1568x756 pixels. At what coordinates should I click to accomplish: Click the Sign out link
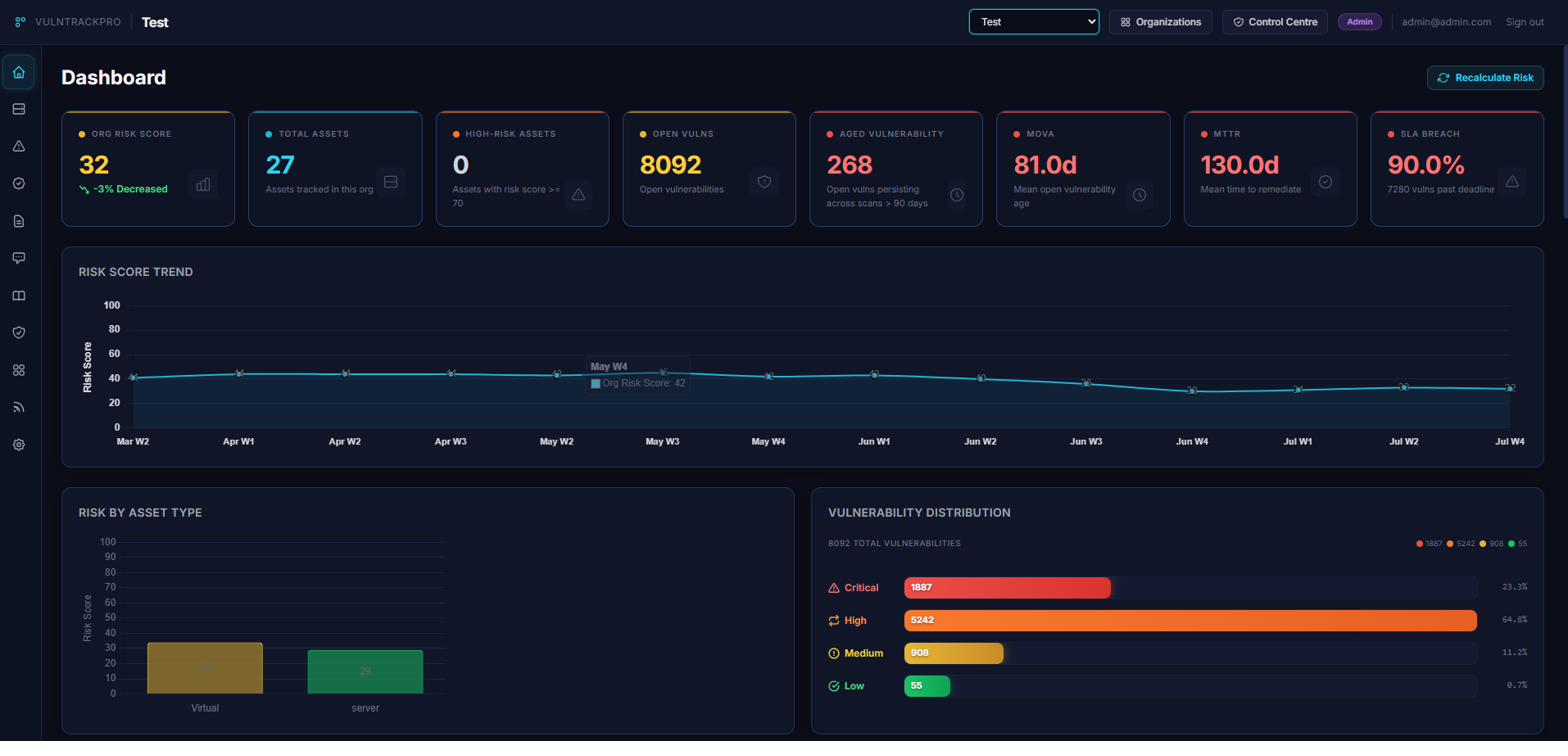pyautogui.click(x=1525, y=22)
